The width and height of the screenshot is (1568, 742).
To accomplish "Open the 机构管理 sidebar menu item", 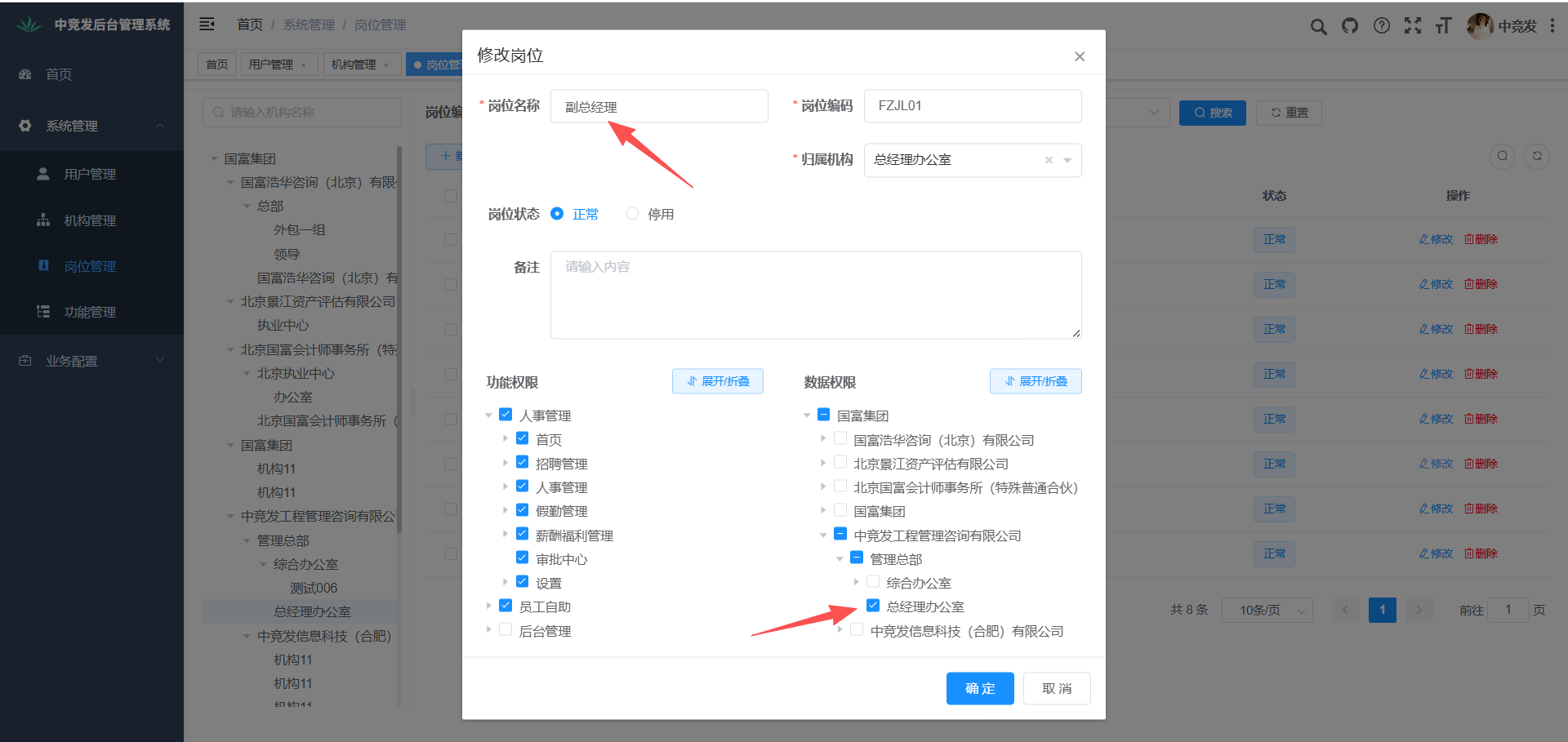I will coord(91,220).
